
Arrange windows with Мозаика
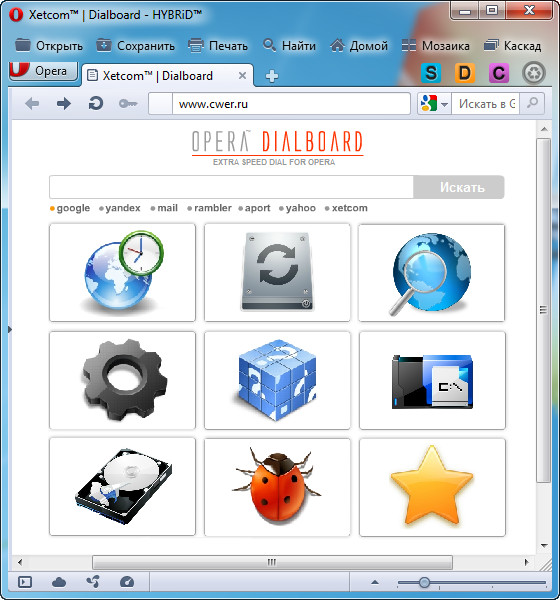click(436, 46)
